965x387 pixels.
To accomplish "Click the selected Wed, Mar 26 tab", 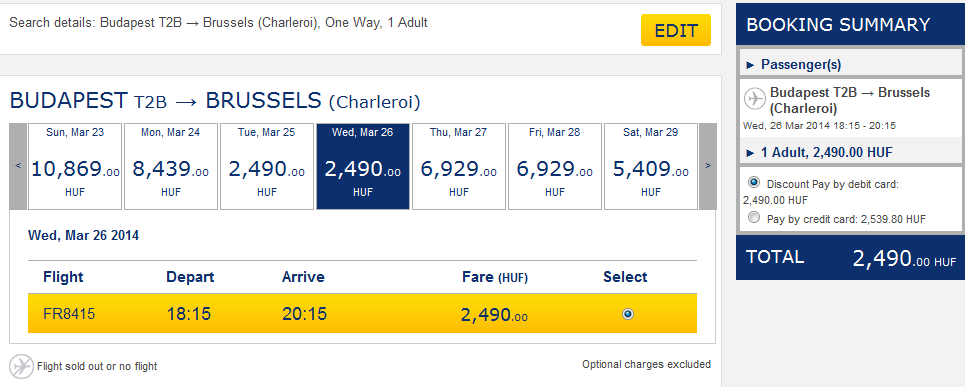I will point(363,166).
